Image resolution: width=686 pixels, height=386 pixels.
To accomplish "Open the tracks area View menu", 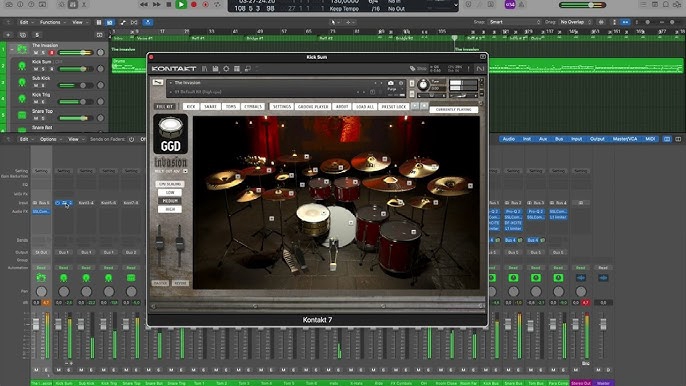I will click(x=79, y=22).
